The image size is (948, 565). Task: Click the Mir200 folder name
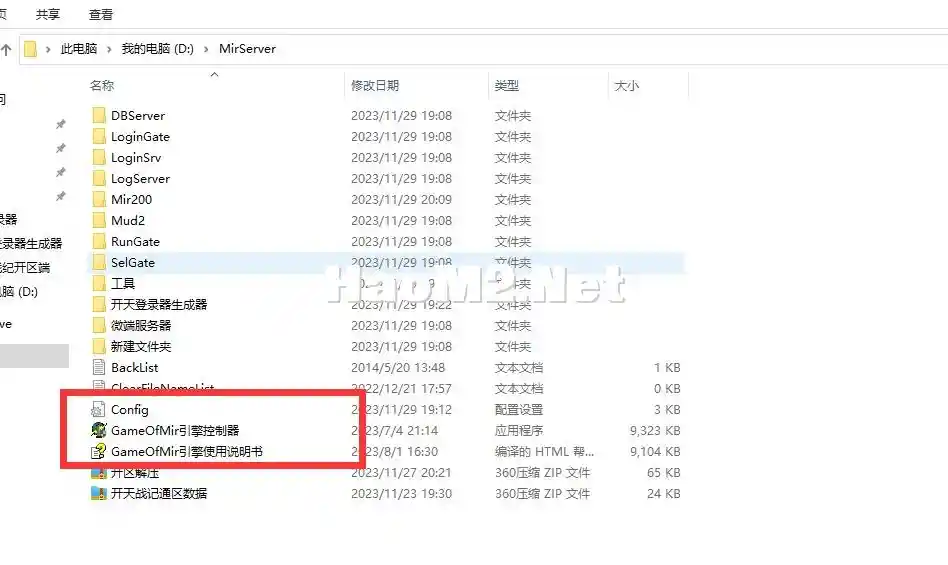131,199
